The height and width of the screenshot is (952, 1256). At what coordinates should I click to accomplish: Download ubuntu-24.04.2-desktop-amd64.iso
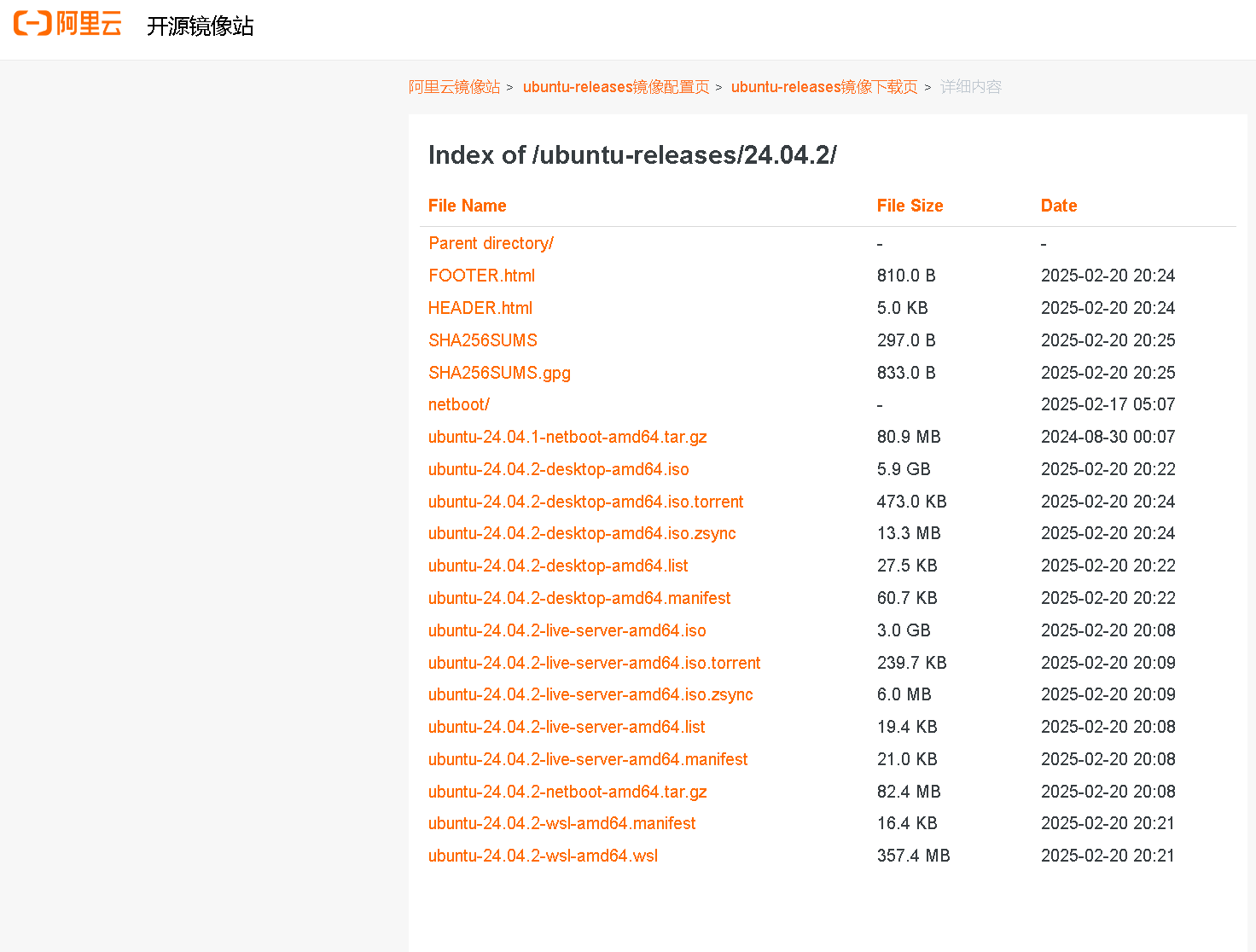(559, 469)
